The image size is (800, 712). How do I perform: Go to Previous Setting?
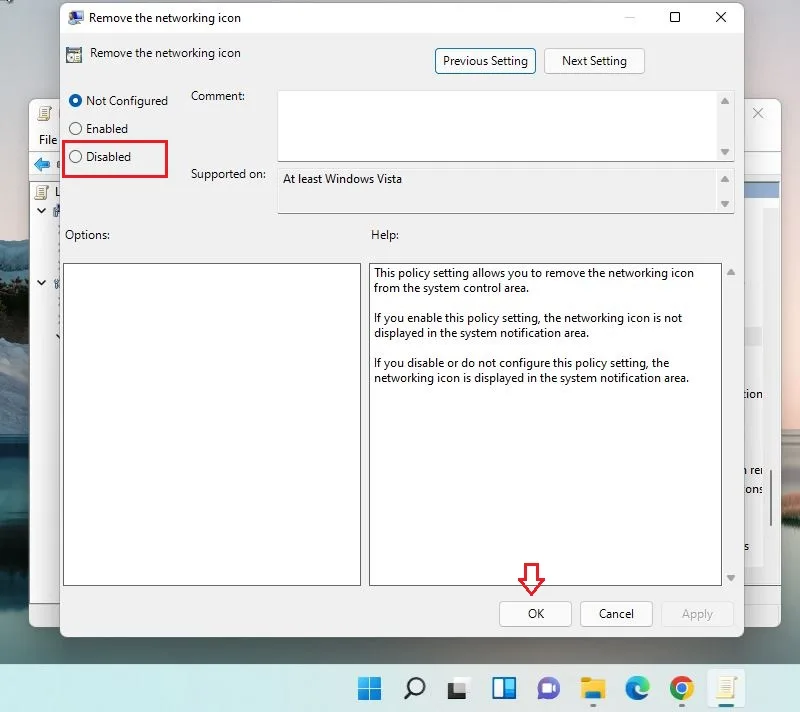coord(485,61)
